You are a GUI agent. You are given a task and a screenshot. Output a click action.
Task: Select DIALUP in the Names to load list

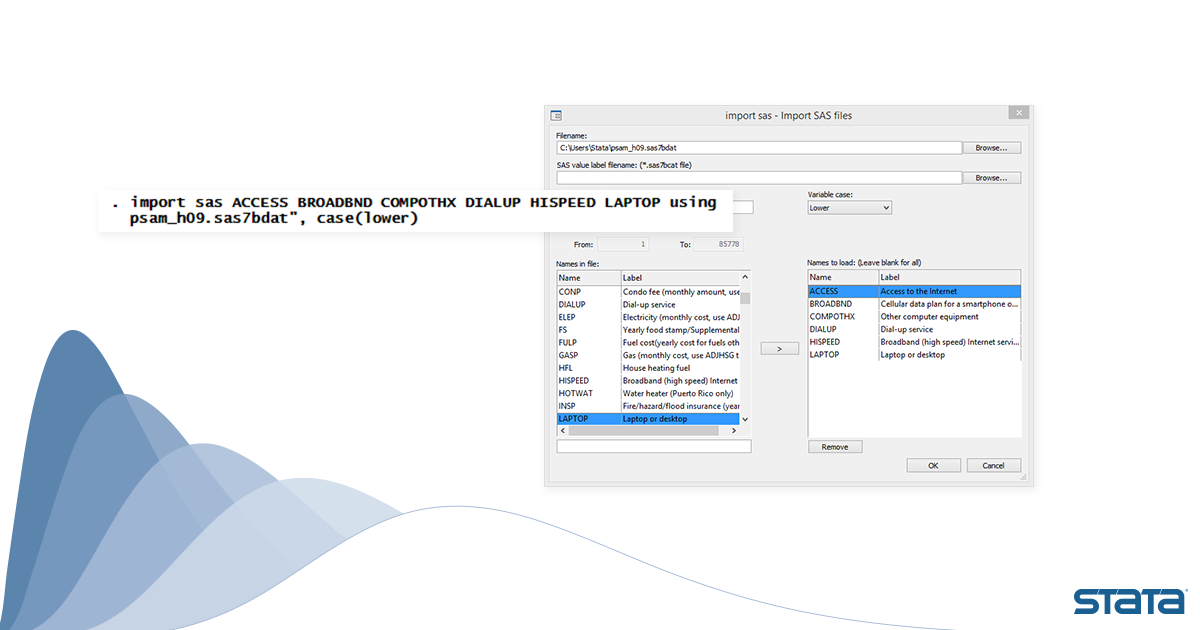[x=914, y=329]
